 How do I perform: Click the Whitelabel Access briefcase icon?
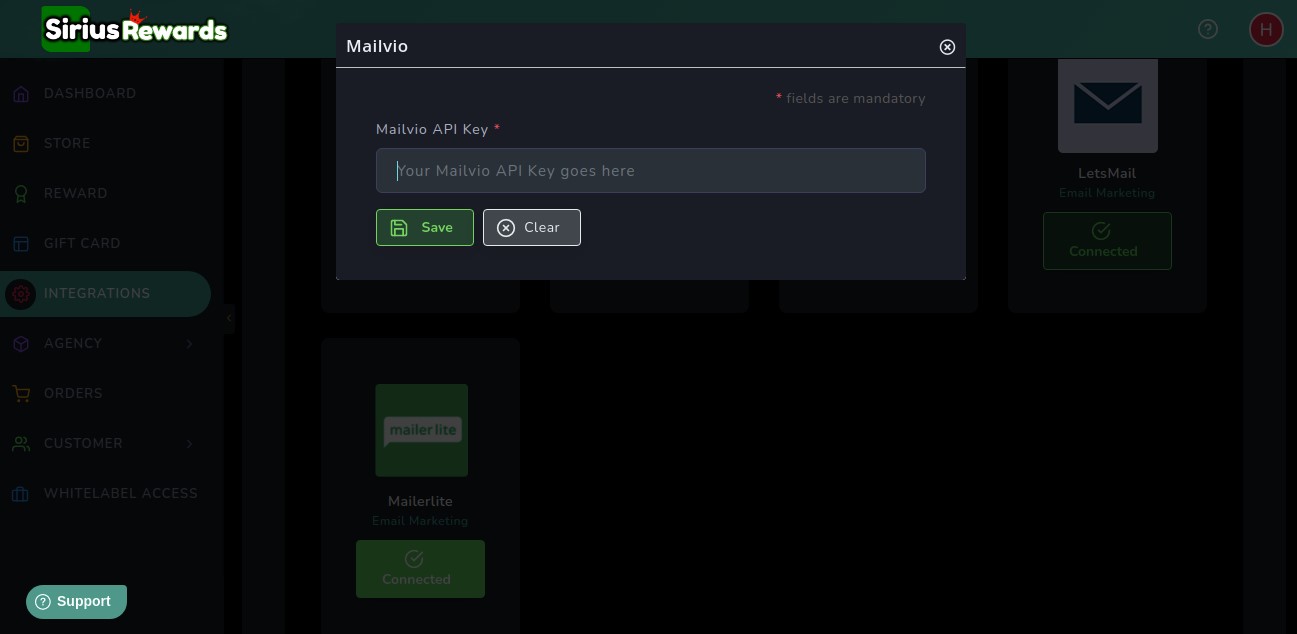click(x=21, y=494)
